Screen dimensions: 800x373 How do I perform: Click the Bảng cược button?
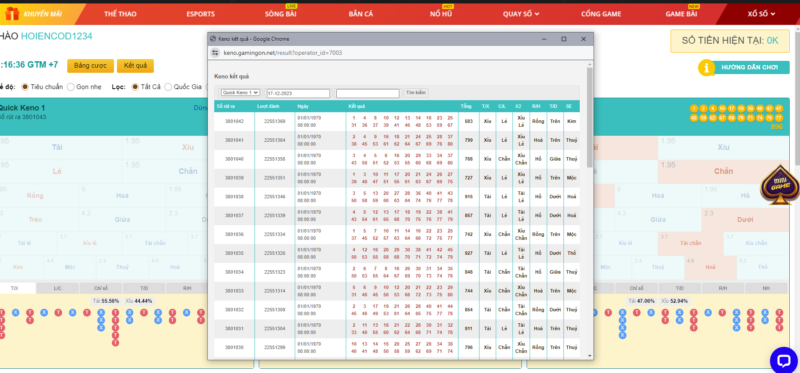tap(90, 66)
